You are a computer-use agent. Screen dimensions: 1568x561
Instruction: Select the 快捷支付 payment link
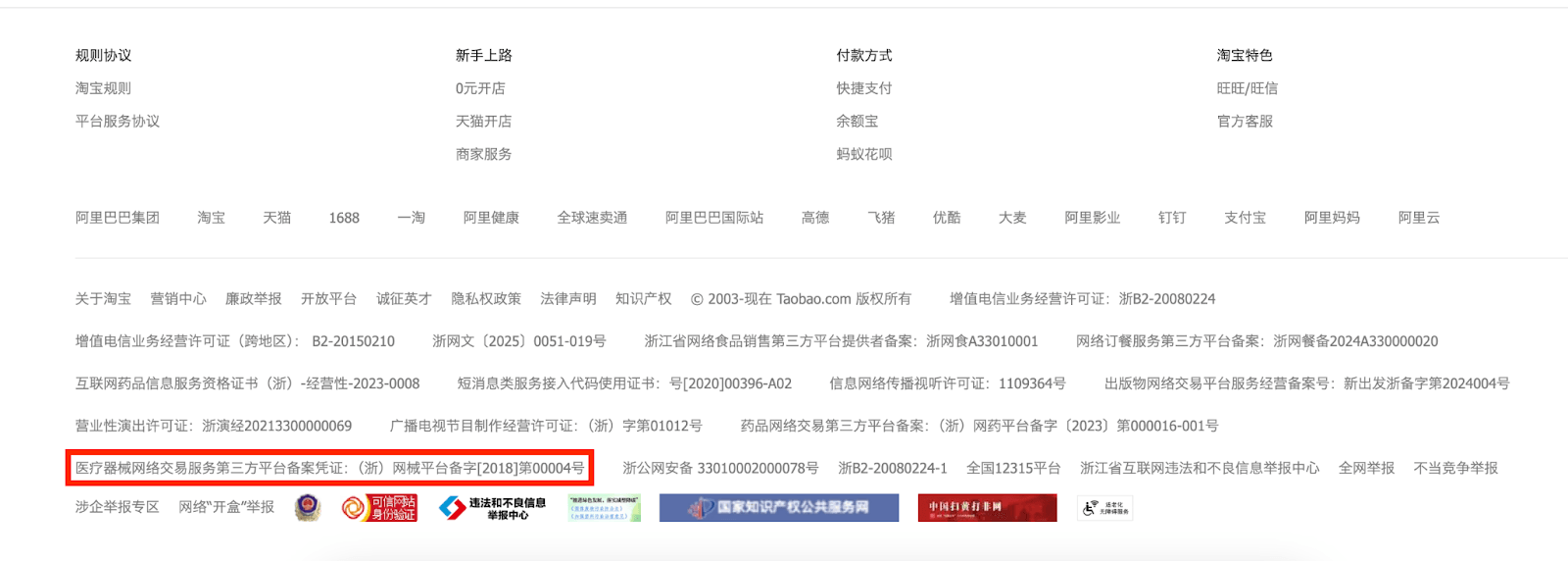click(864, 88)
